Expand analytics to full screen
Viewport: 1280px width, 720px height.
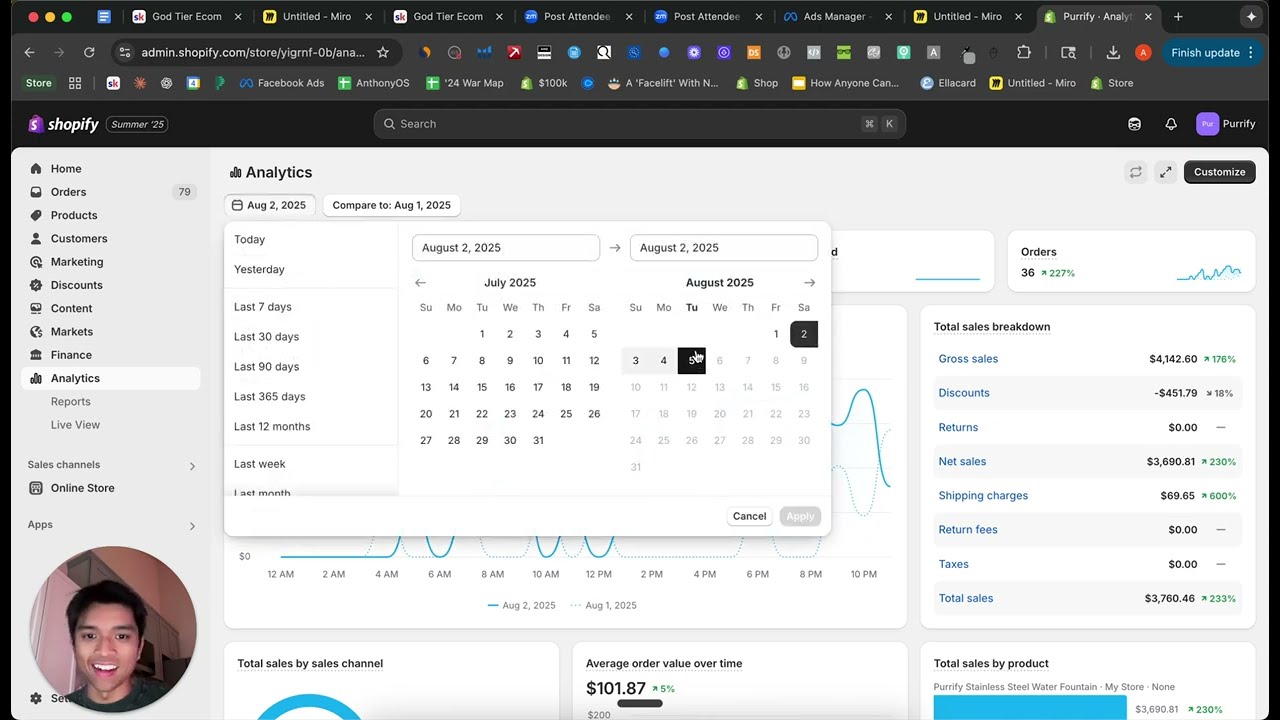tap(1166, 172)
